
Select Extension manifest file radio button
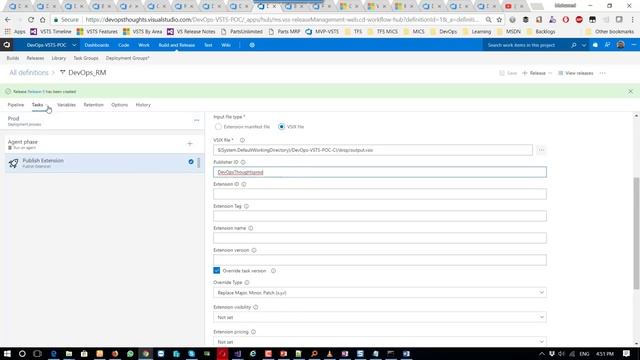(218, 127)
